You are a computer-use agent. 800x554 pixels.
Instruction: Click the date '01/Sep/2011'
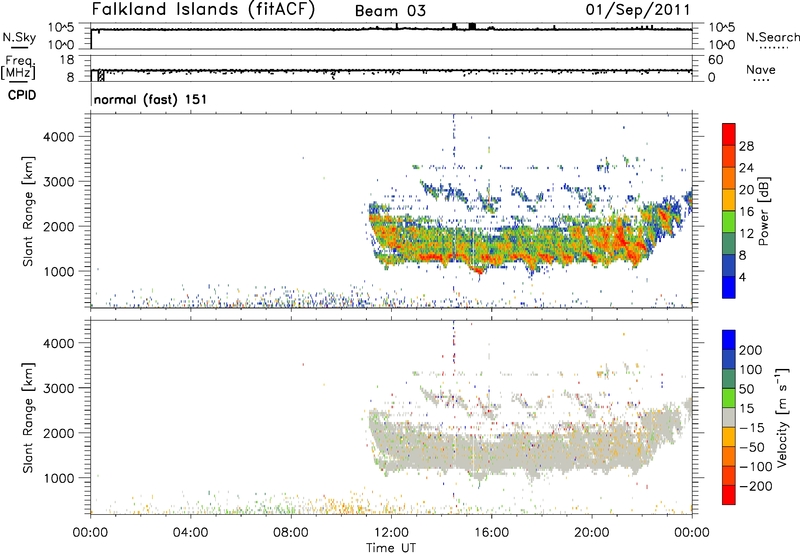click(638, 10)
